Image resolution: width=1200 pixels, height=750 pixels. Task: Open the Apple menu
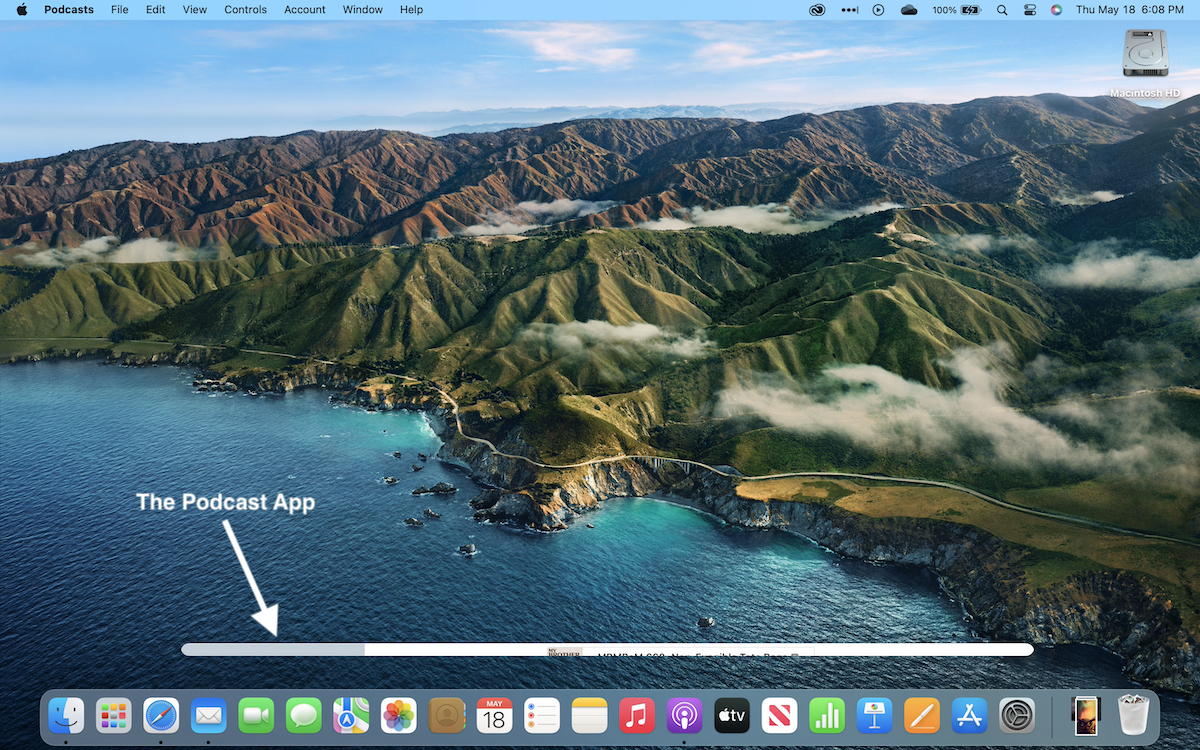point(22,9)
